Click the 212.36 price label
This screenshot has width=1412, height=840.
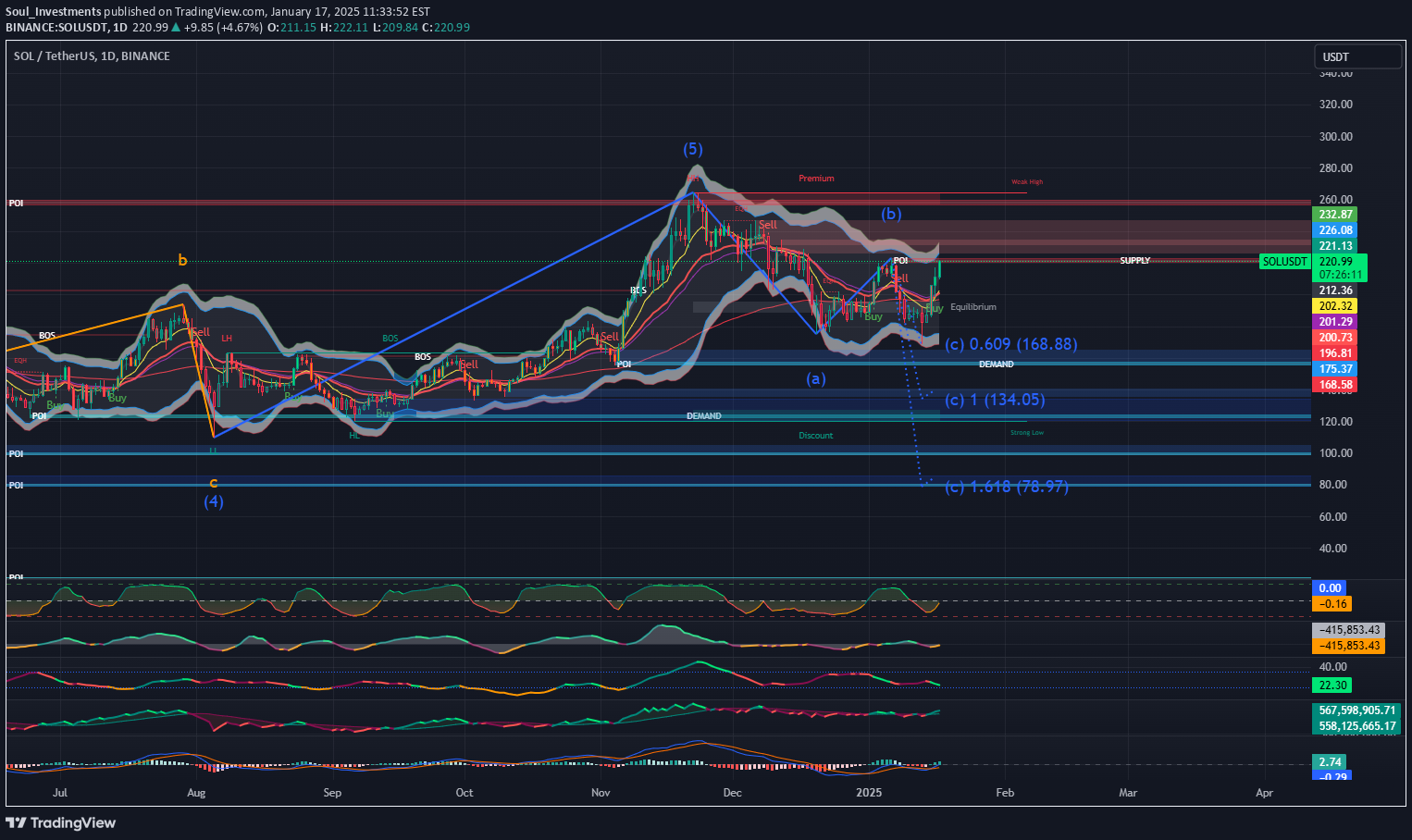[x=1336, y=290]
